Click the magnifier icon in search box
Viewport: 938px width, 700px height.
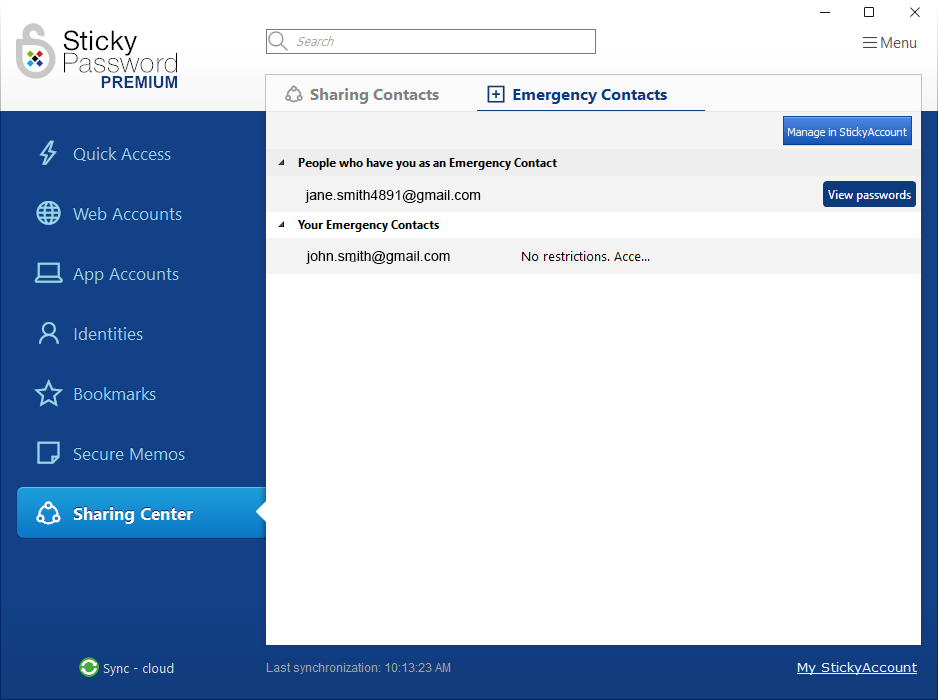point(279,41)
